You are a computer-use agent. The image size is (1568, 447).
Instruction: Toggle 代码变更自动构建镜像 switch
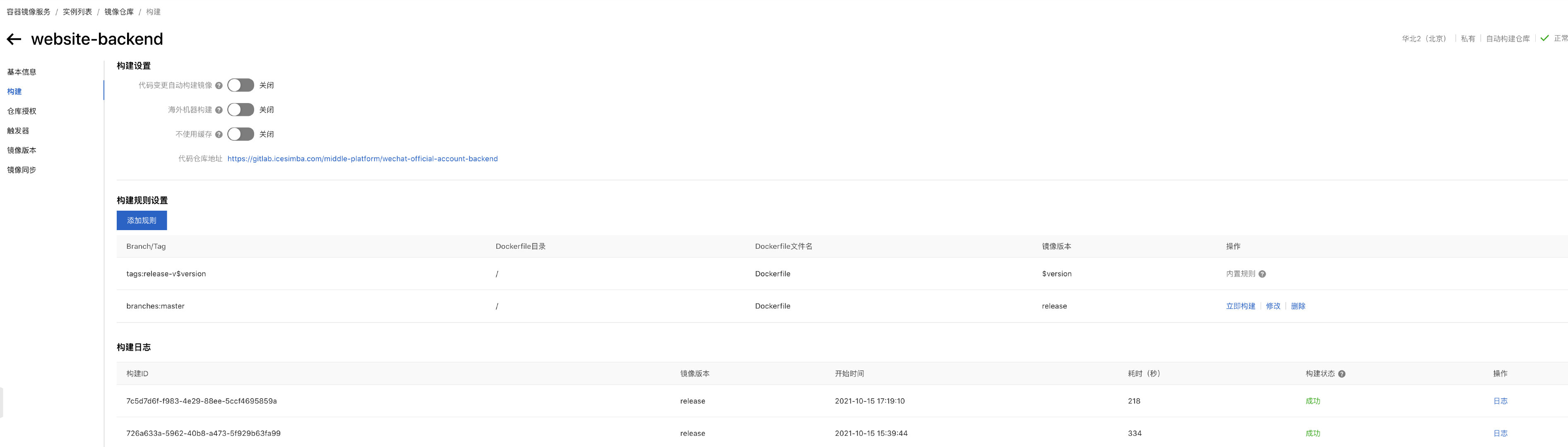(240, 85)
